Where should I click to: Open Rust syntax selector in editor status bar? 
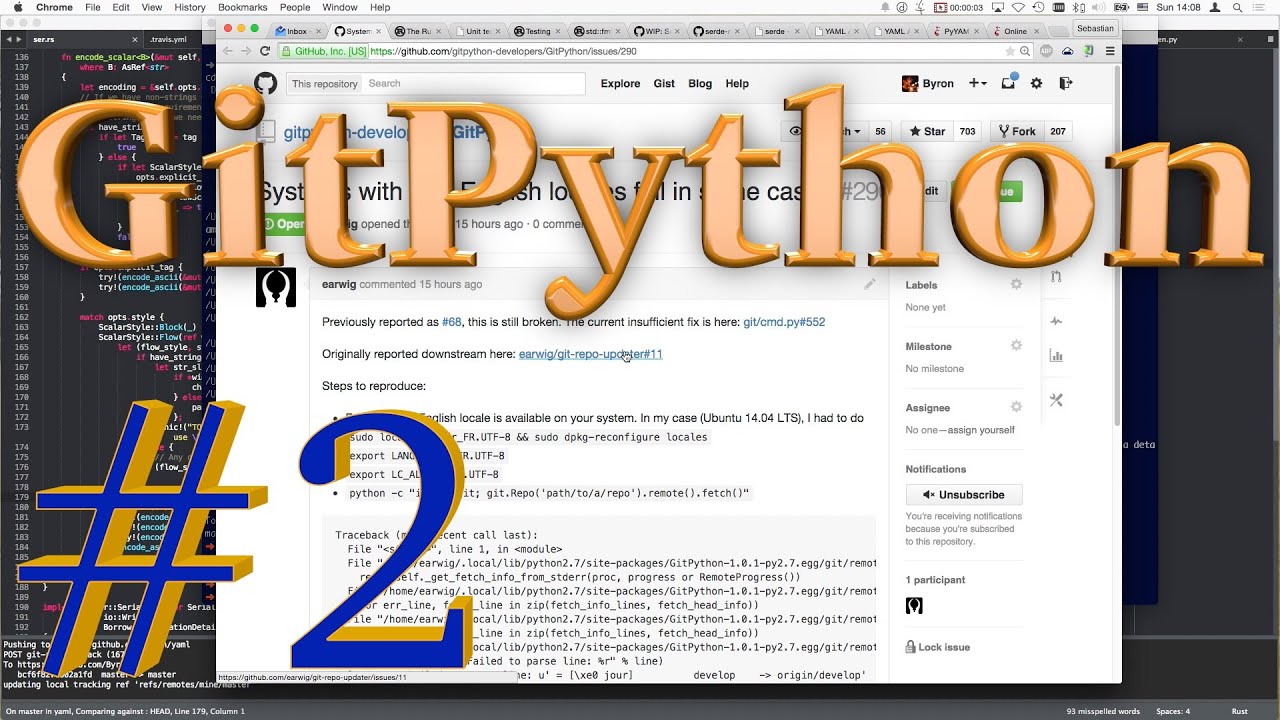[x=1240, y=711]
